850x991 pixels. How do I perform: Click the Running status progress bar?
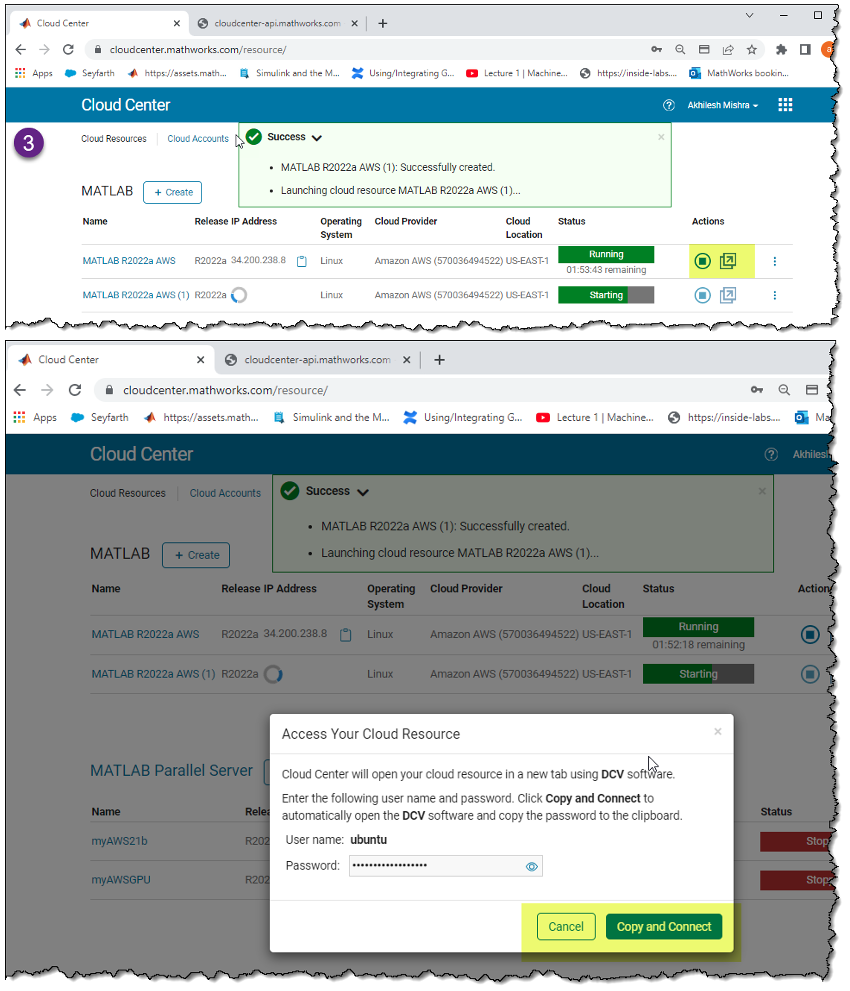(x=605, y=254)
